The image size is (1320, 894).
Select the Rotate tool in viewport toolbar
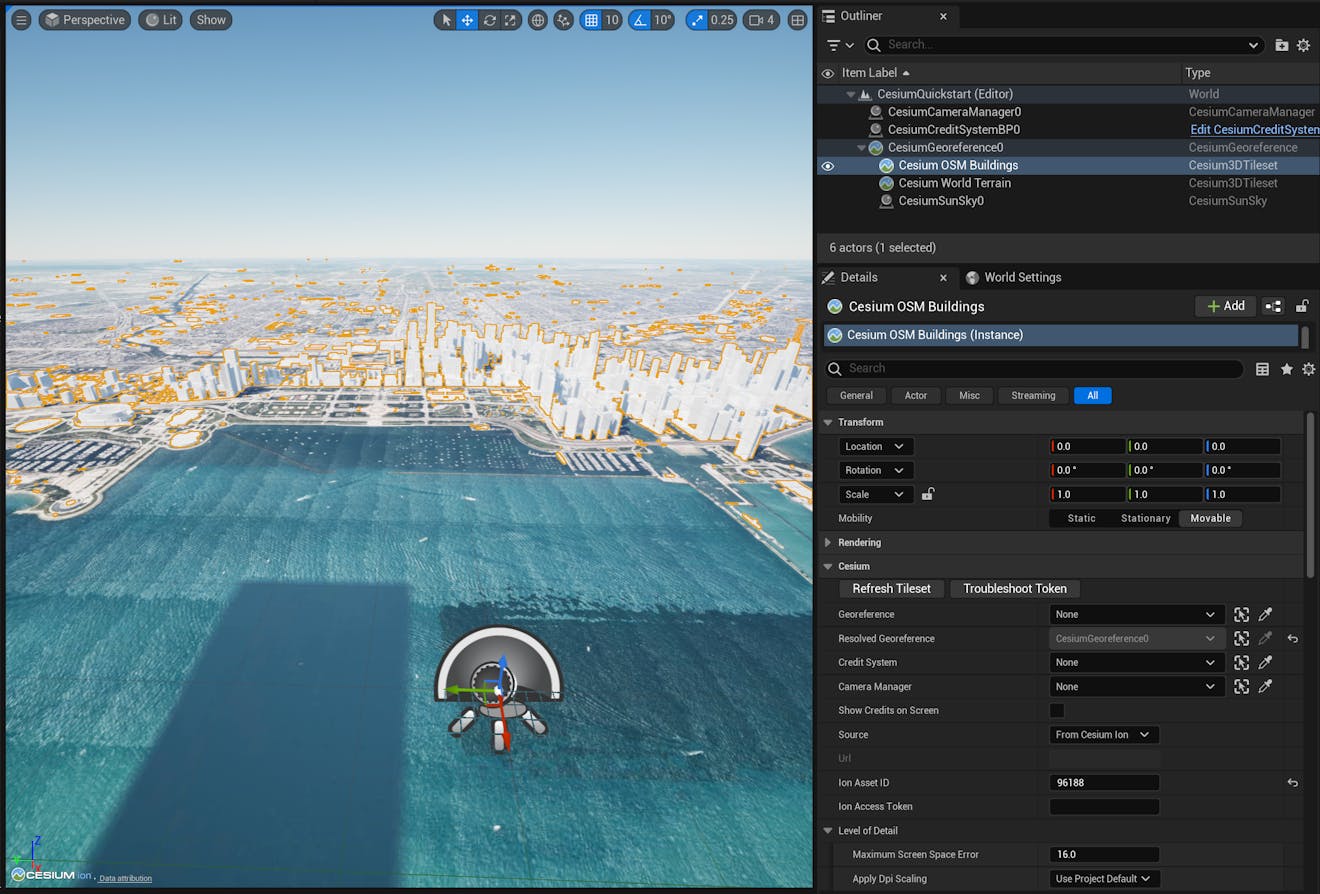[488, 19]
